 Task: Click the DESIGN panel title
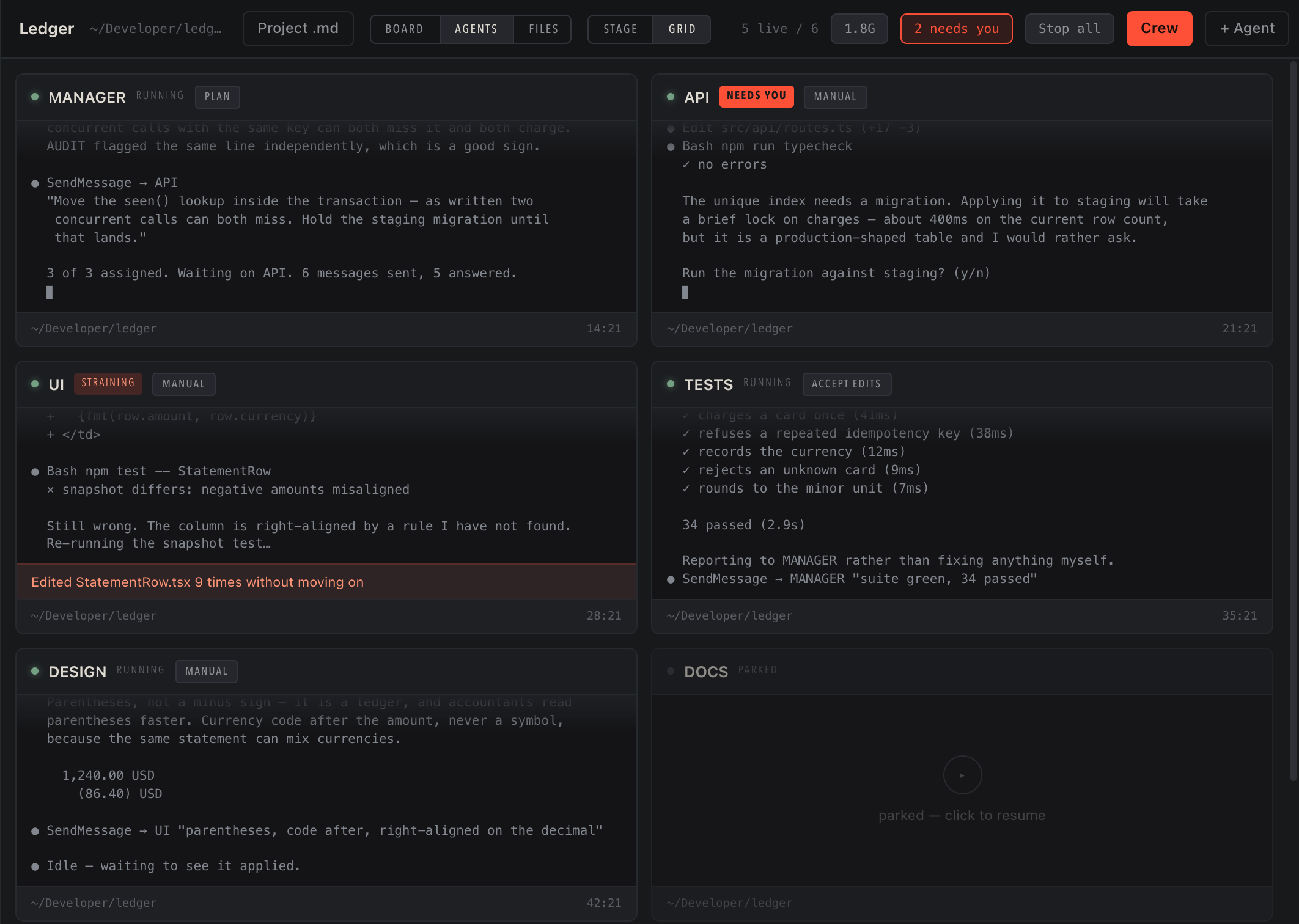coord(78,672)
